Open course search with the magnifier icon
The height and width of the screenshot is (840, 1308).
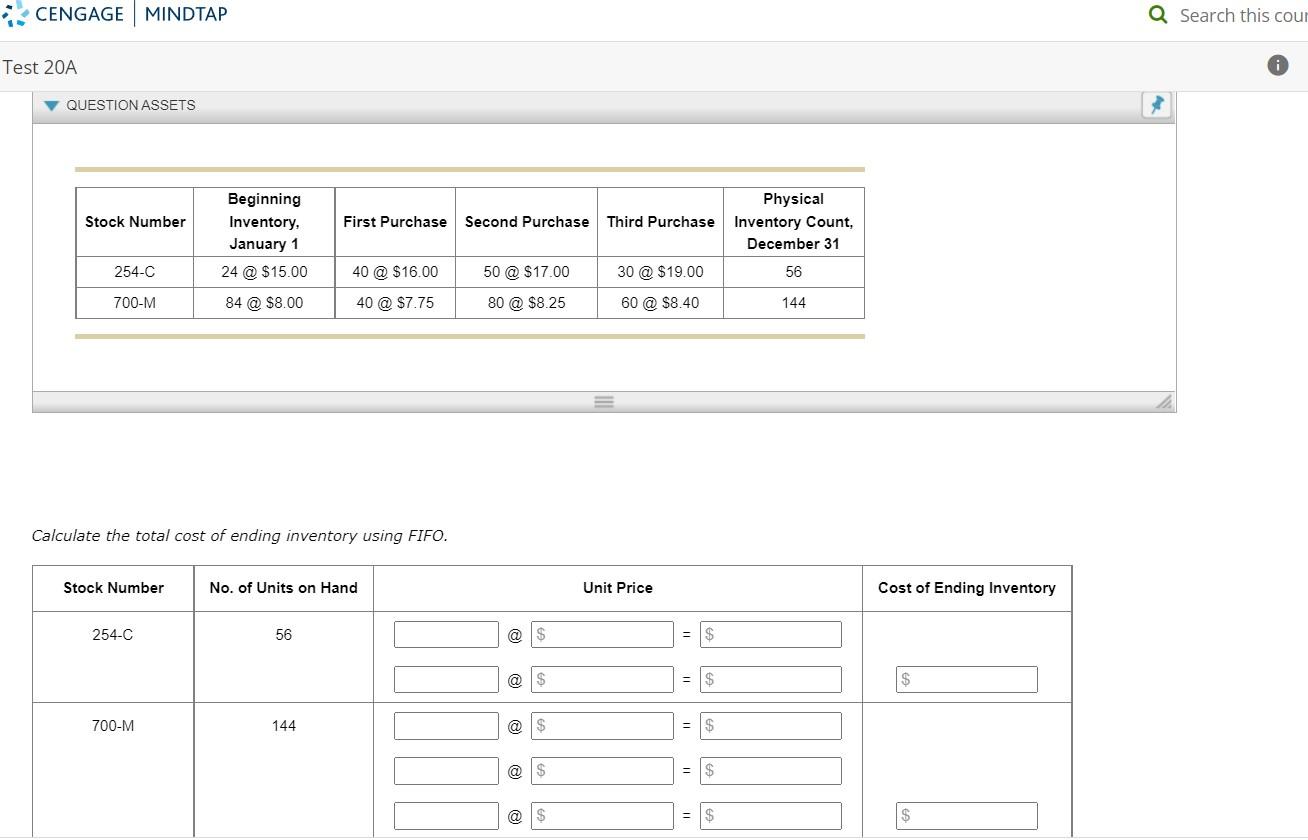click(1158, 15)
